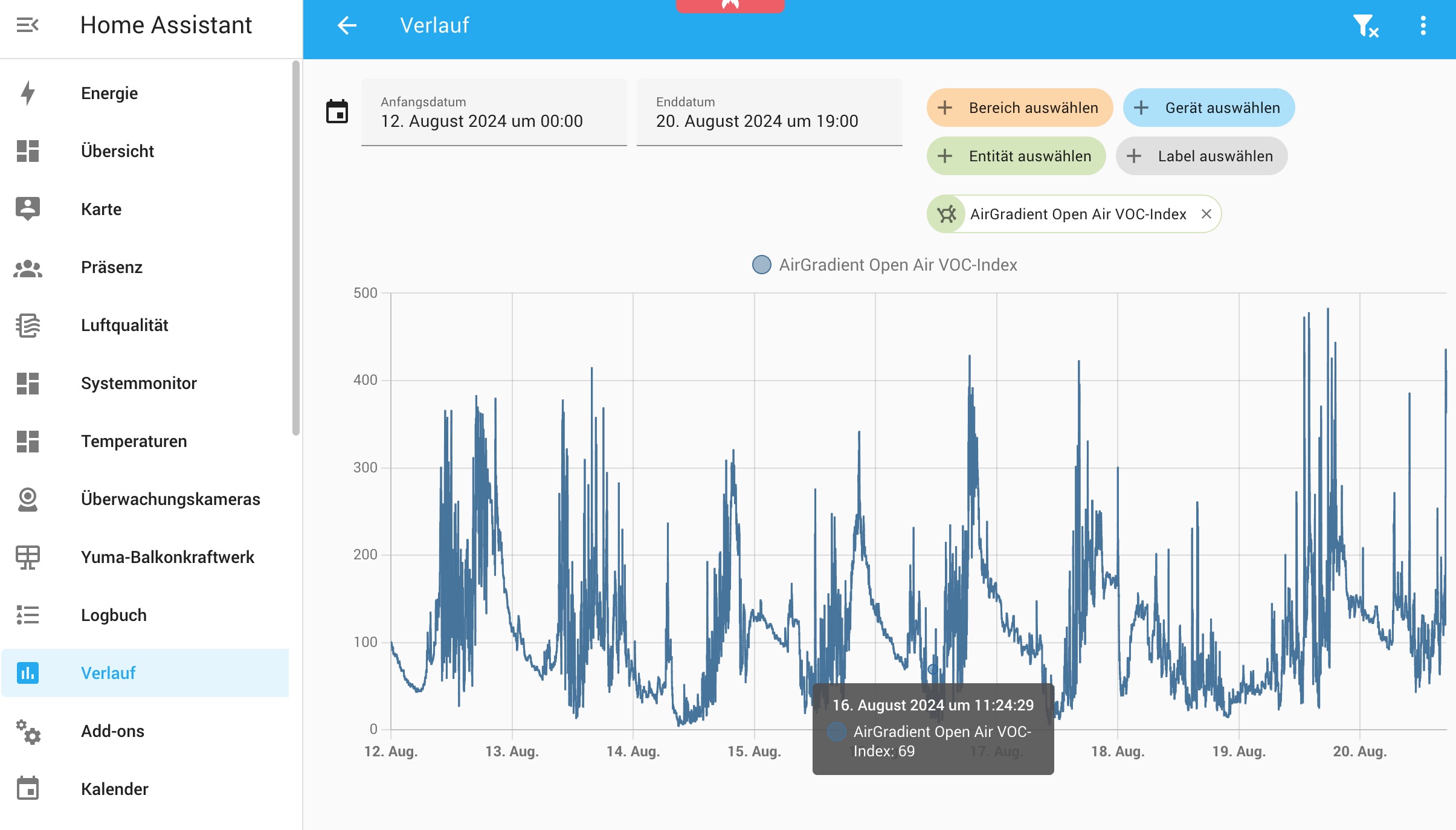Click the Karte map marker icon
The height and width of the screenshot is (830, 1456).
[28, 209]
